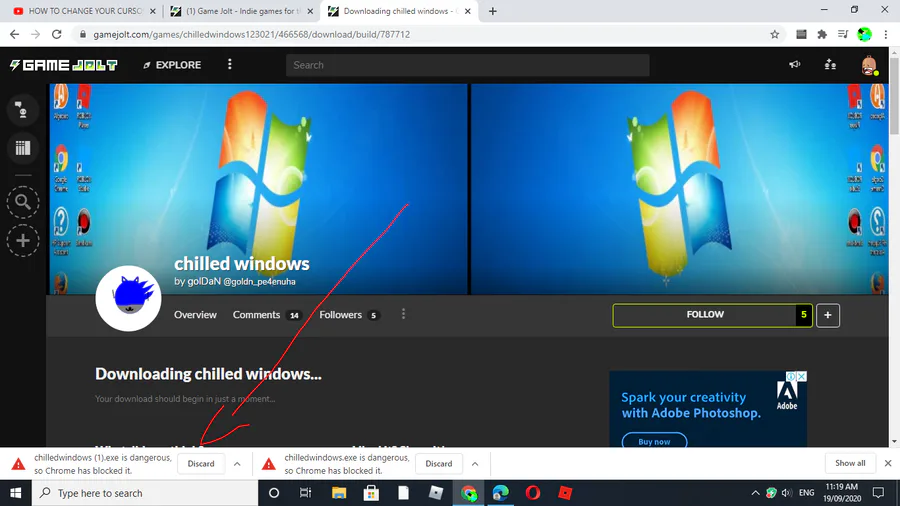Open the taskbar clock and date
Viewport: 900px width, 506px height.
(x=841, y=493)
